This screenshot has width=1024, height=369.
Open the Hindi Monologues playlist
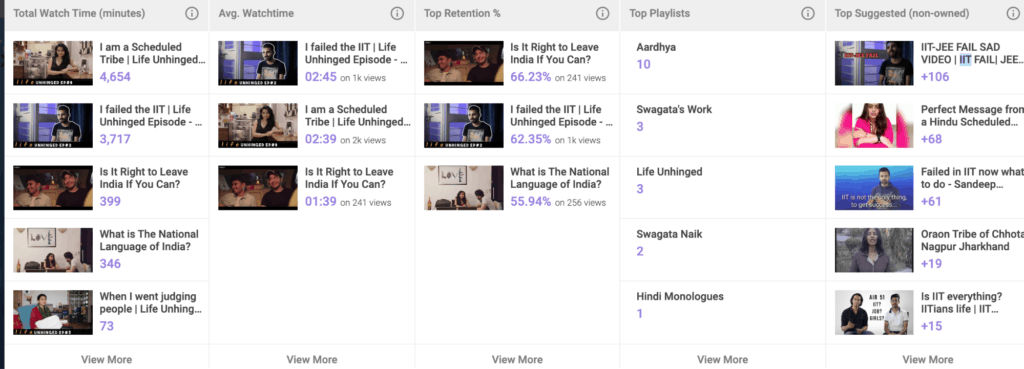(x=680, y=297)
